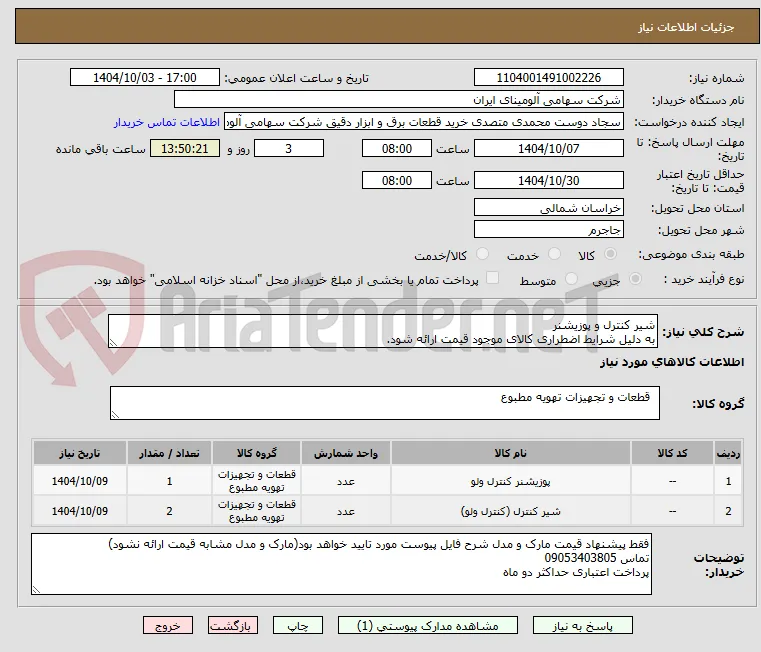Click the price validity date 1404/10/30
The image size is (761, 652).
pyautogui.click(x=548, y=181)
